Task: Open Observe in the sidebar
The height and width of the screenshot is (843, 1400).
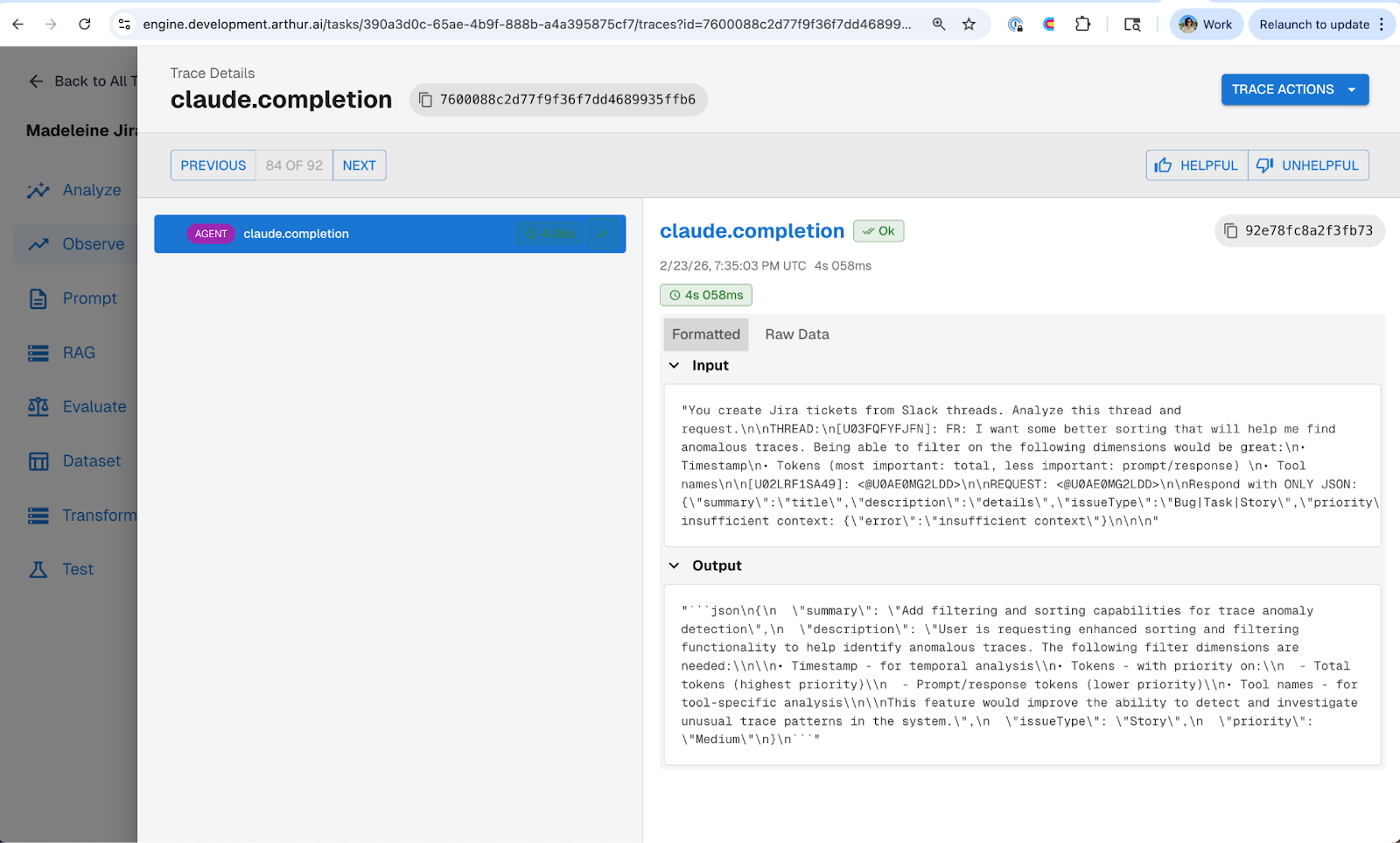Action: [x=75, y=244]
